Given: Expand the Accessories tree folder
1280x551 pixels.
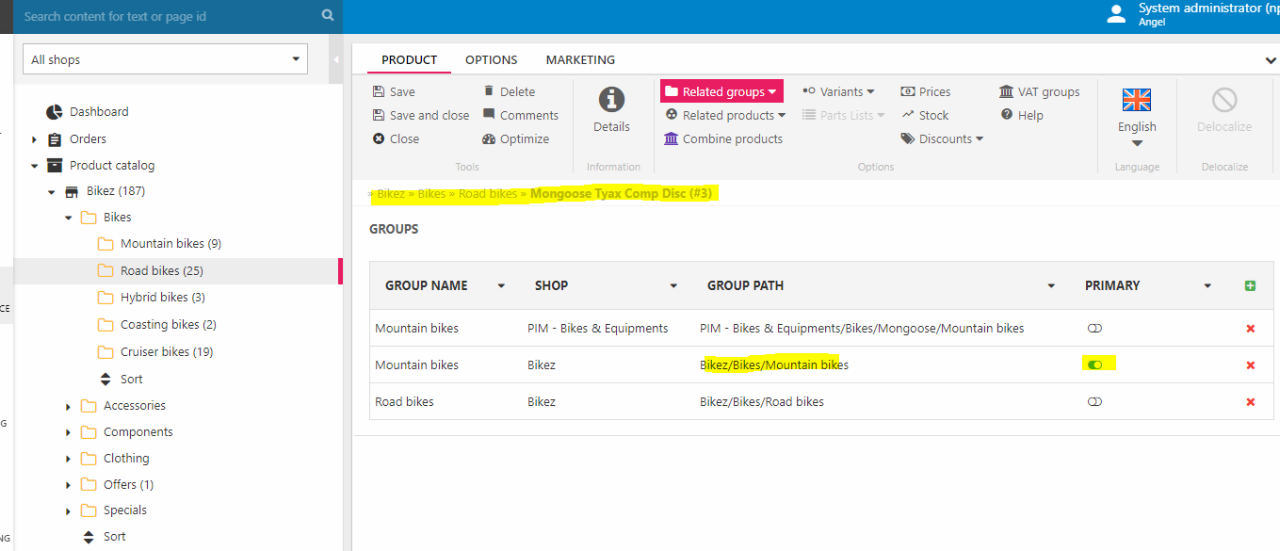Looking at the screenshot, I should pyautogui.click(x=69, y=406).
